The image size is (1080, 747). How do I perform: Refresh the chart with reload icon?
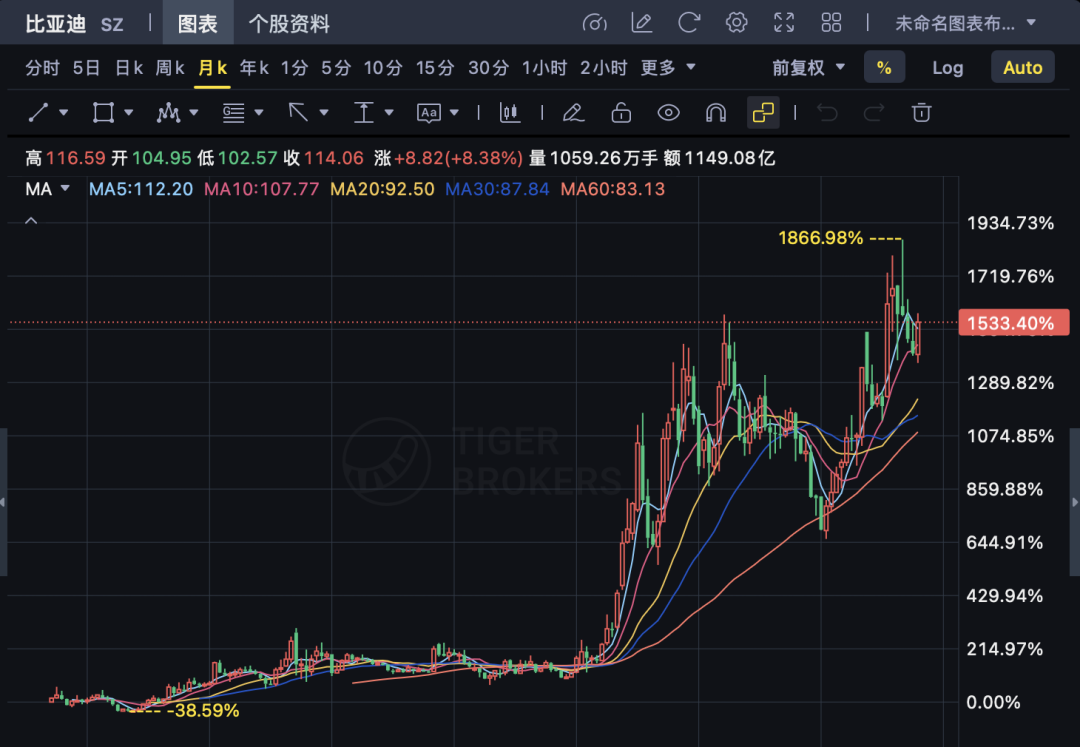(x=689, y=23)
